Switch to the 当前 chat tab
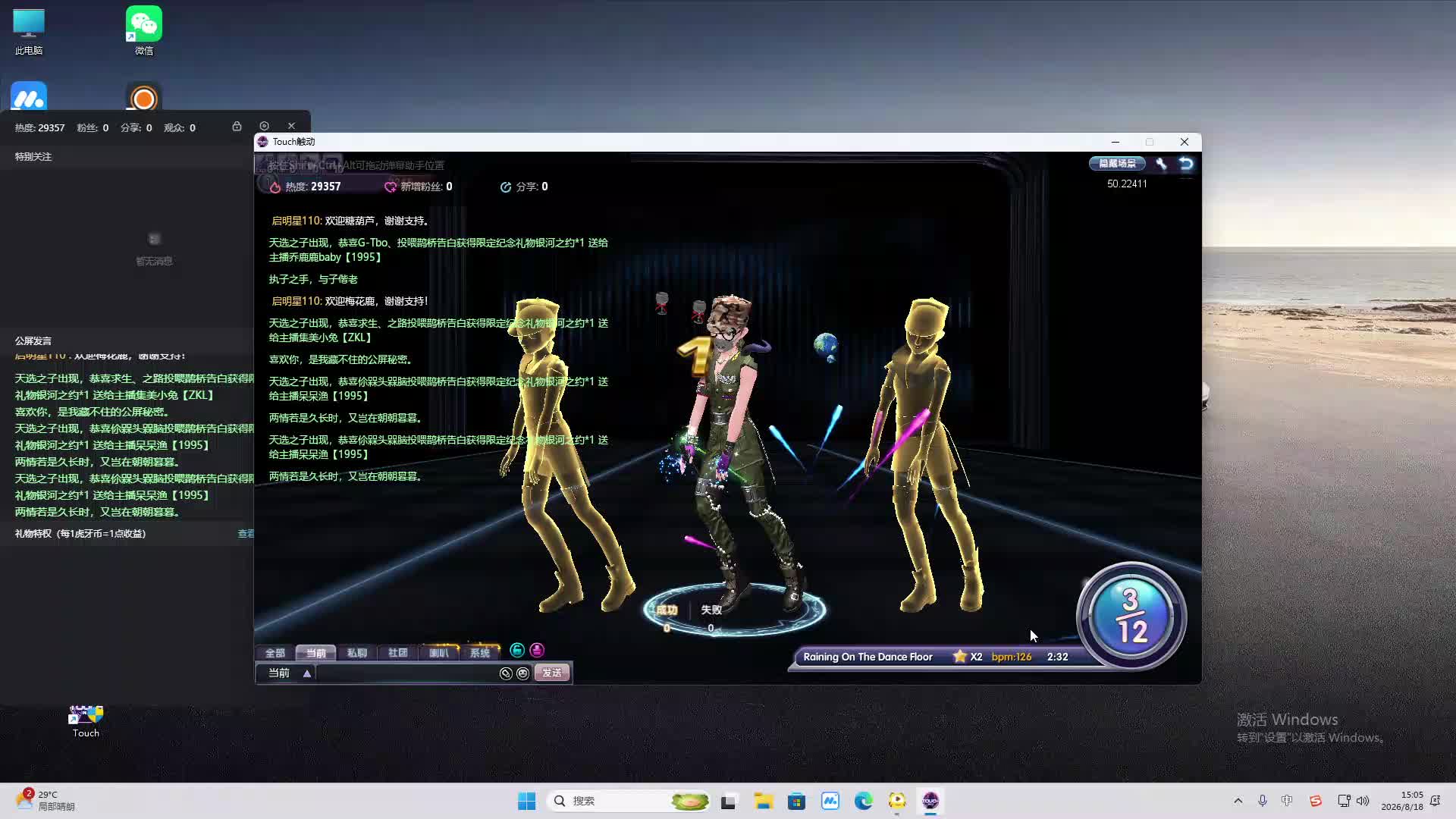1456x819 pixels. pos(315,653)
